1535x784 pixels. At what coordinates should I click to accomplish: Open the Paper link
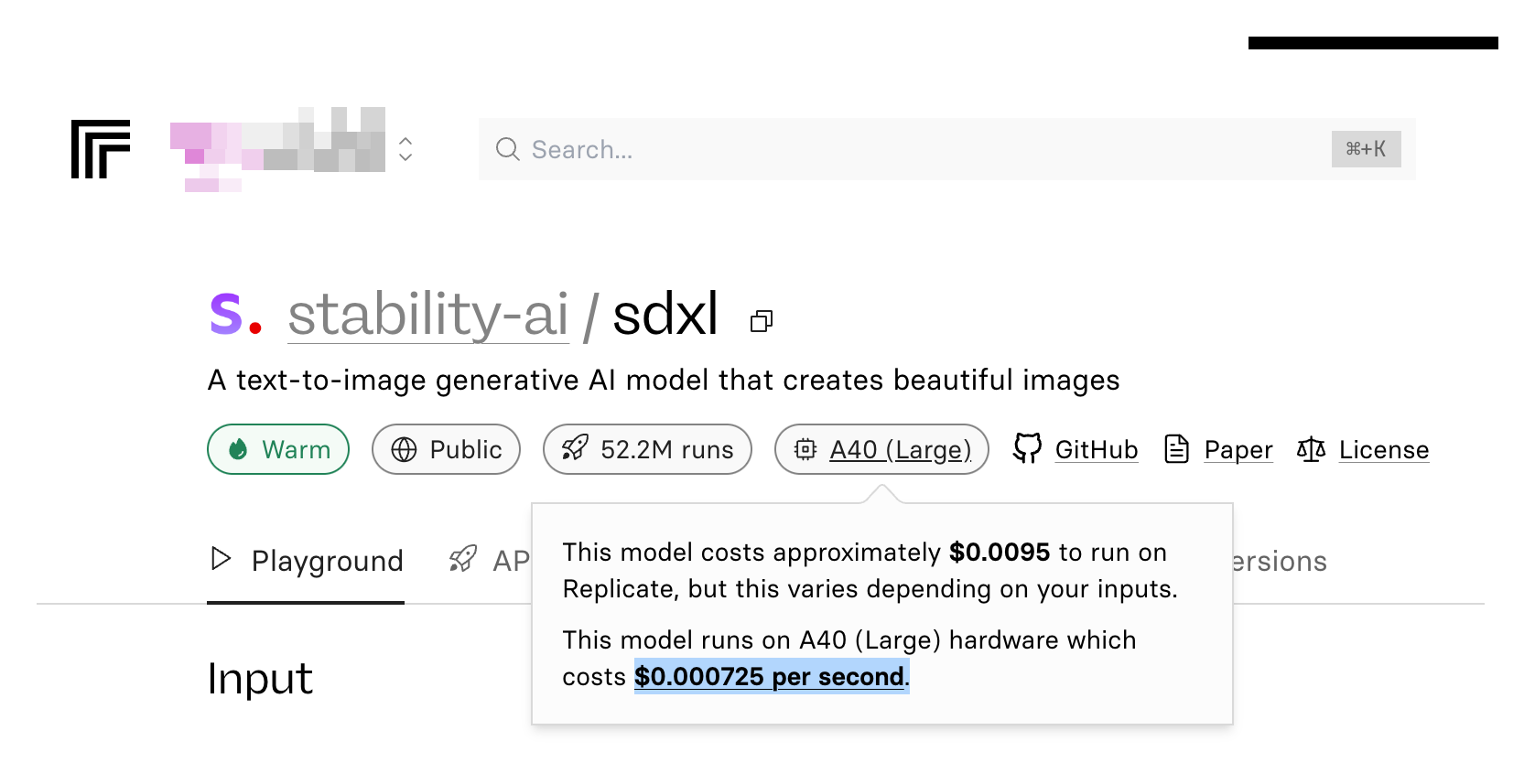click(x=1238, y=449)
